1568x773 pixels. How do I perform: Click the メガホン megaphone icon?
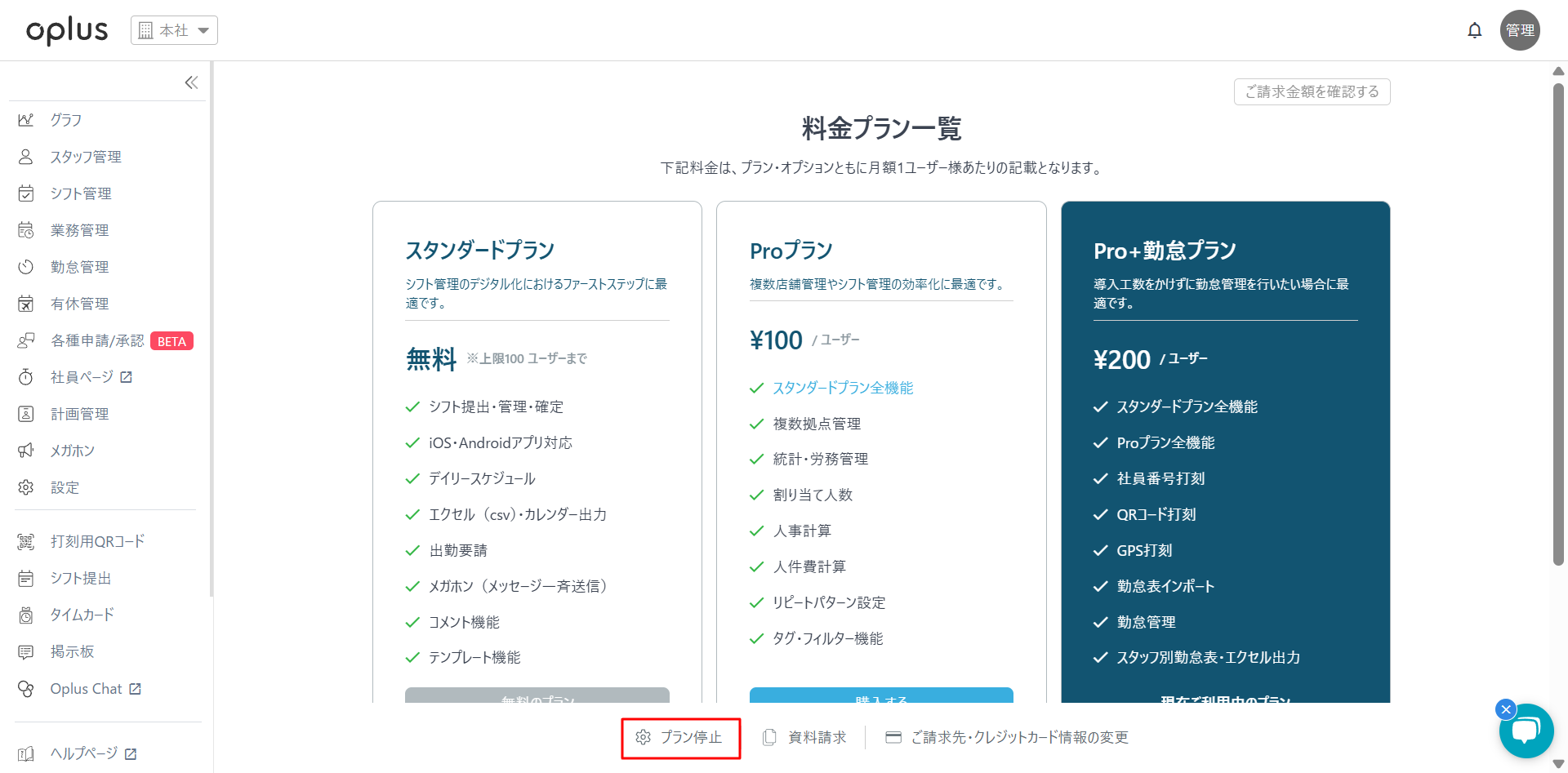[26, 451]
